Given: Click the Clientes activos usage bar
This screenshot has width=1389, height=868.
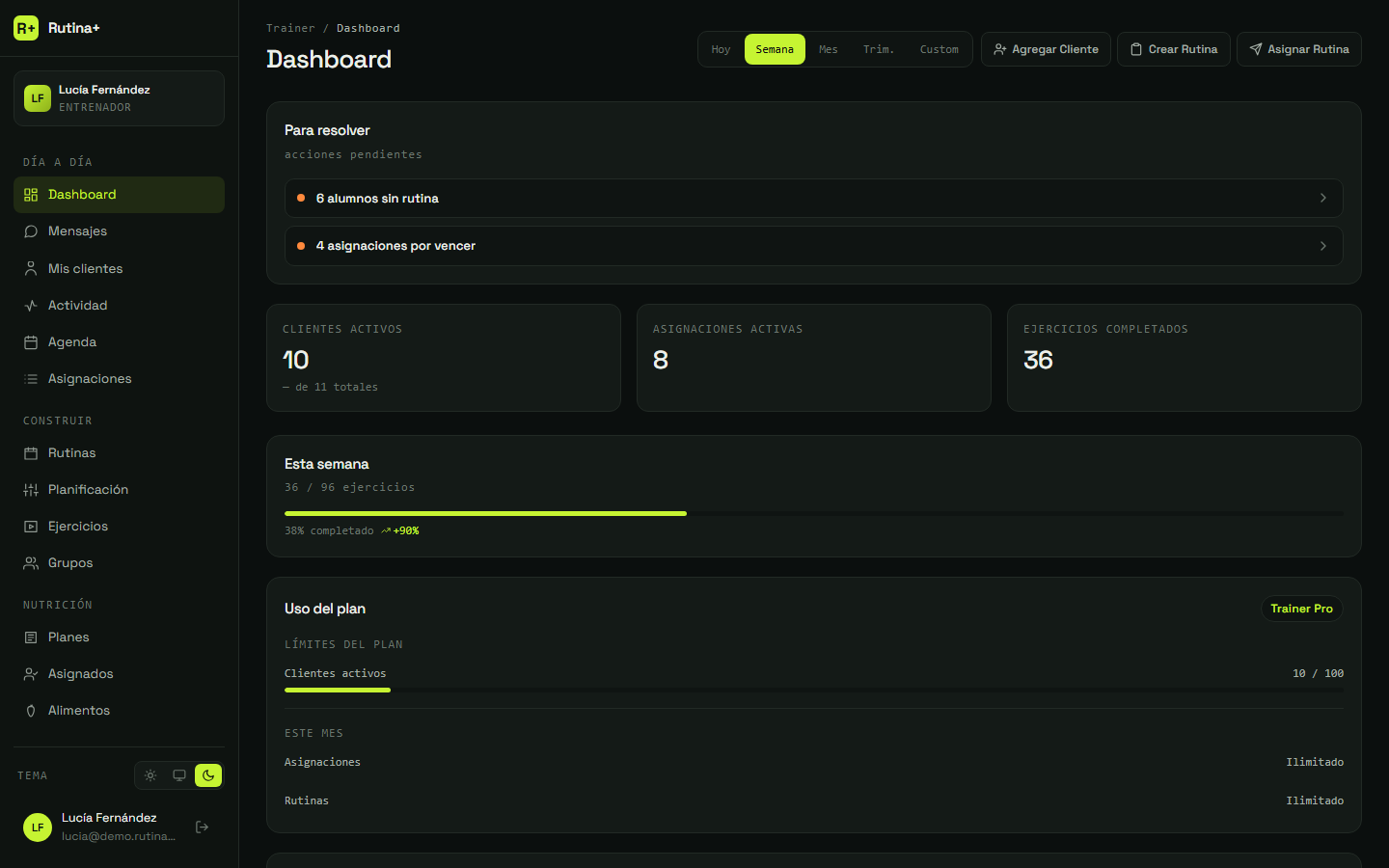Looking at the screenshot, I should pos(814,690).
